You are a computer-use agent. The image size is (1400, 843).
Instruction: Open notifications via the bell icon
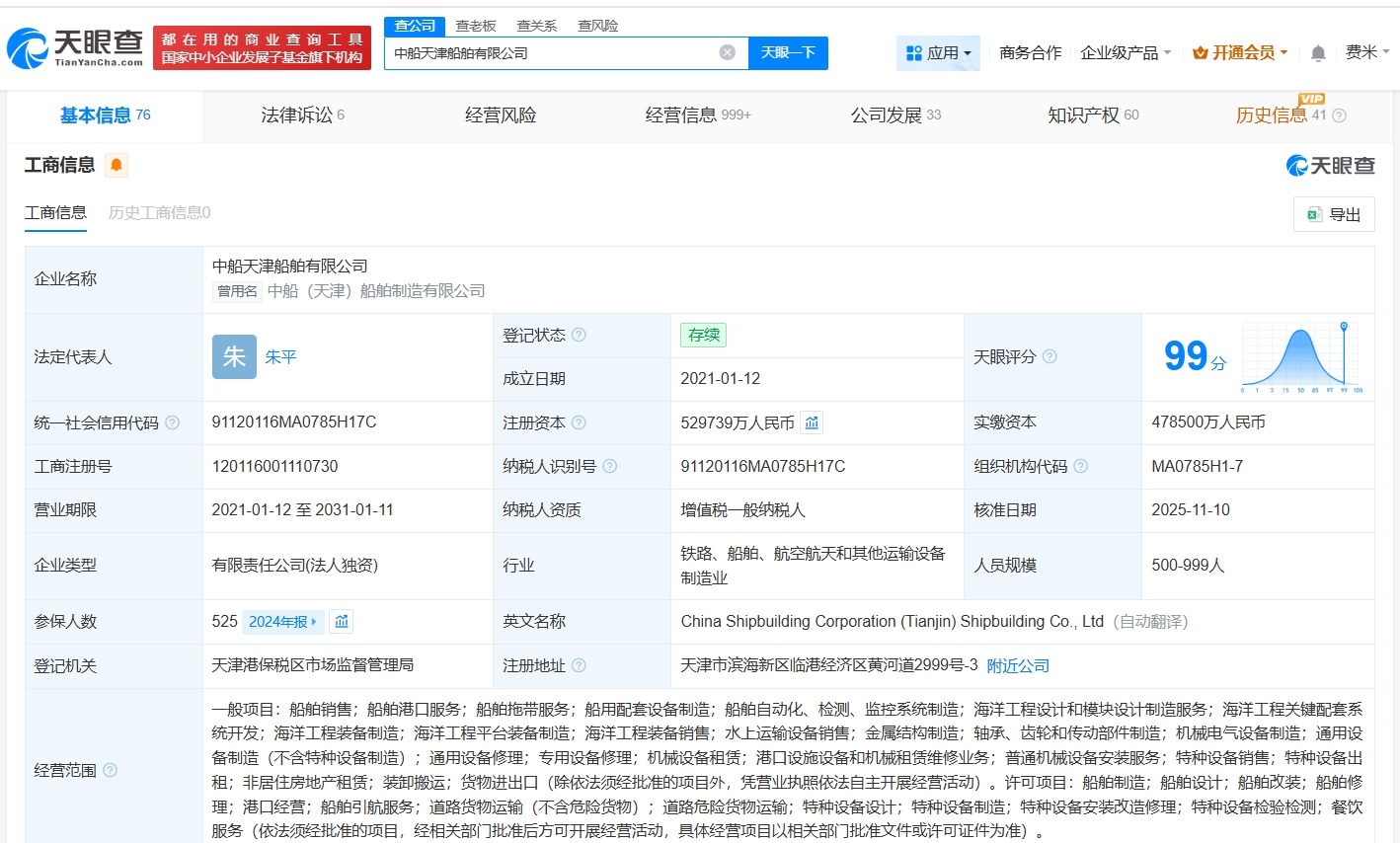1317,52
